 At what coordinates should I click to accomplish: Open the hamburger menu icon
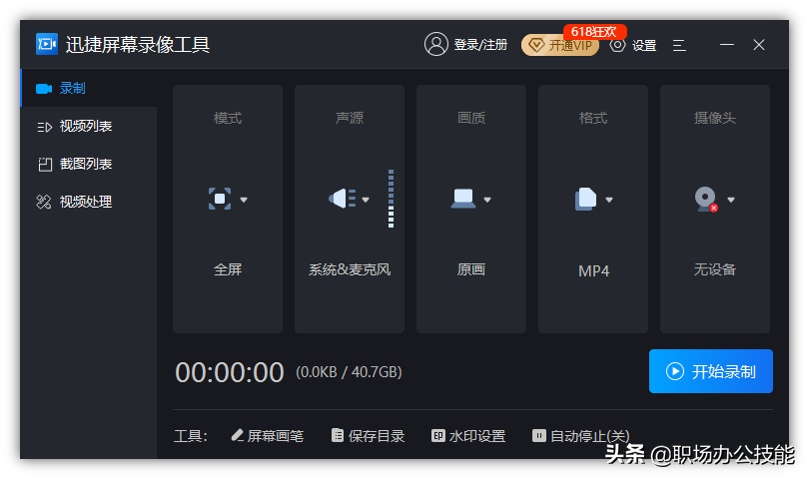coord(679,45)
